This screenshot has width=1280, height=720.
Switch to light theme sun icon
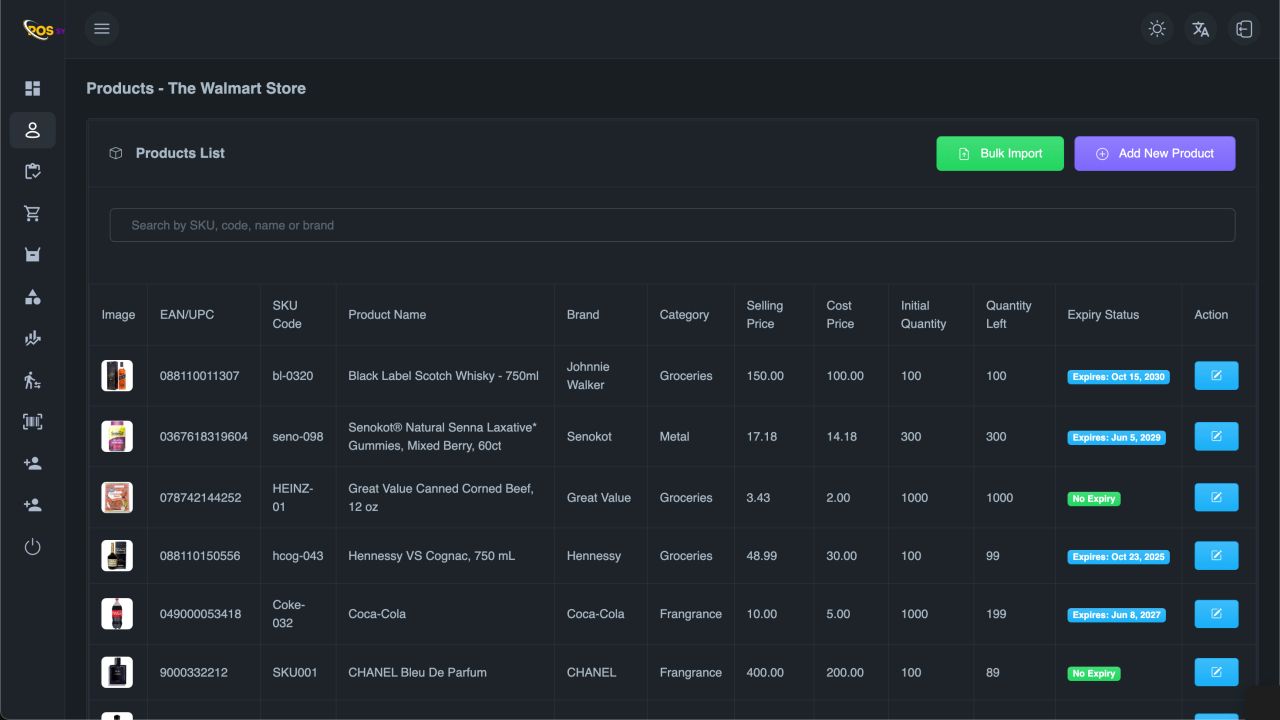(1157, 29)
